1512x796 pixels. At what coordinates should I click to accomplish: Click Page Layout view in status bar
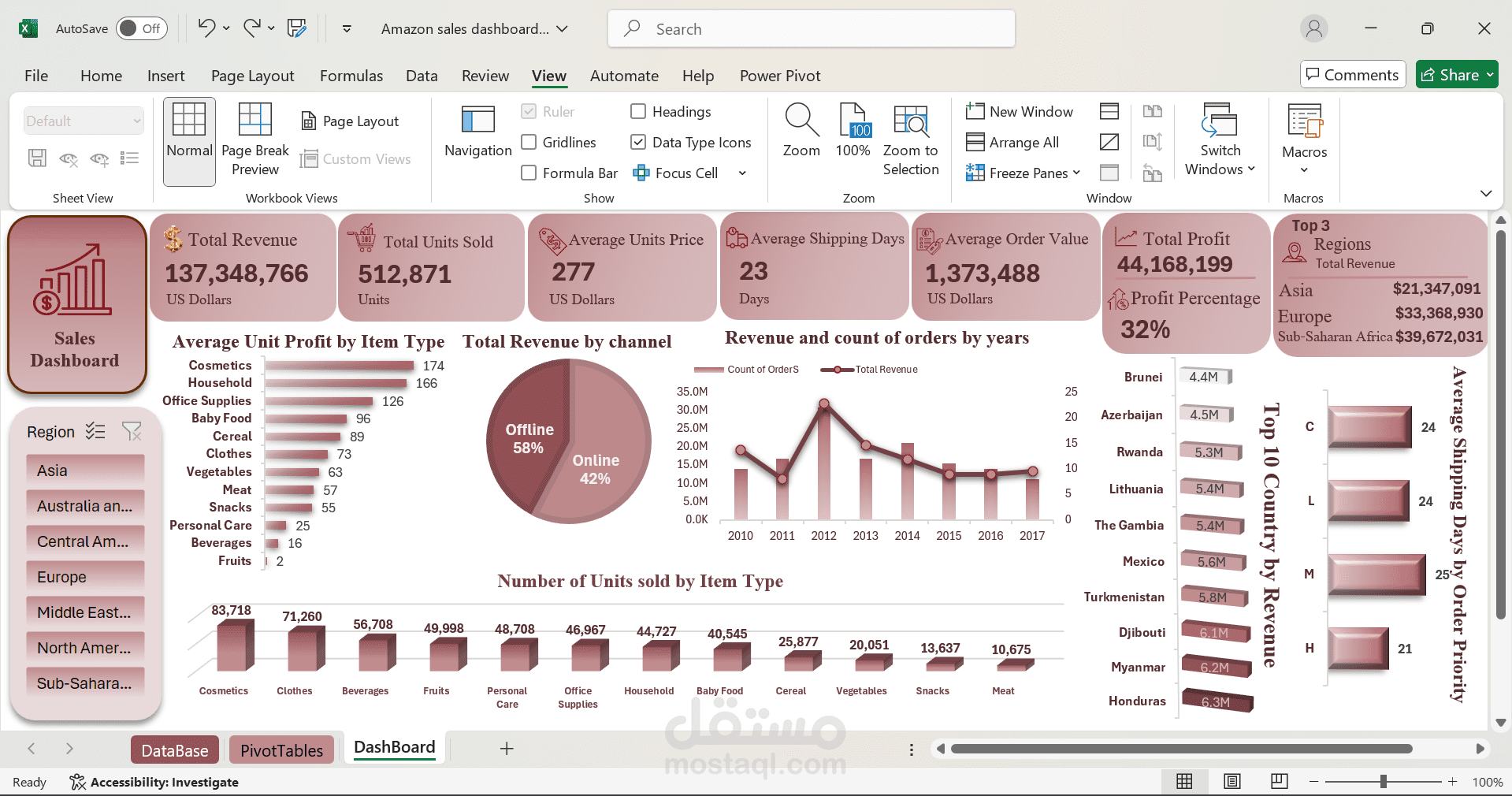pos(1232,781)
